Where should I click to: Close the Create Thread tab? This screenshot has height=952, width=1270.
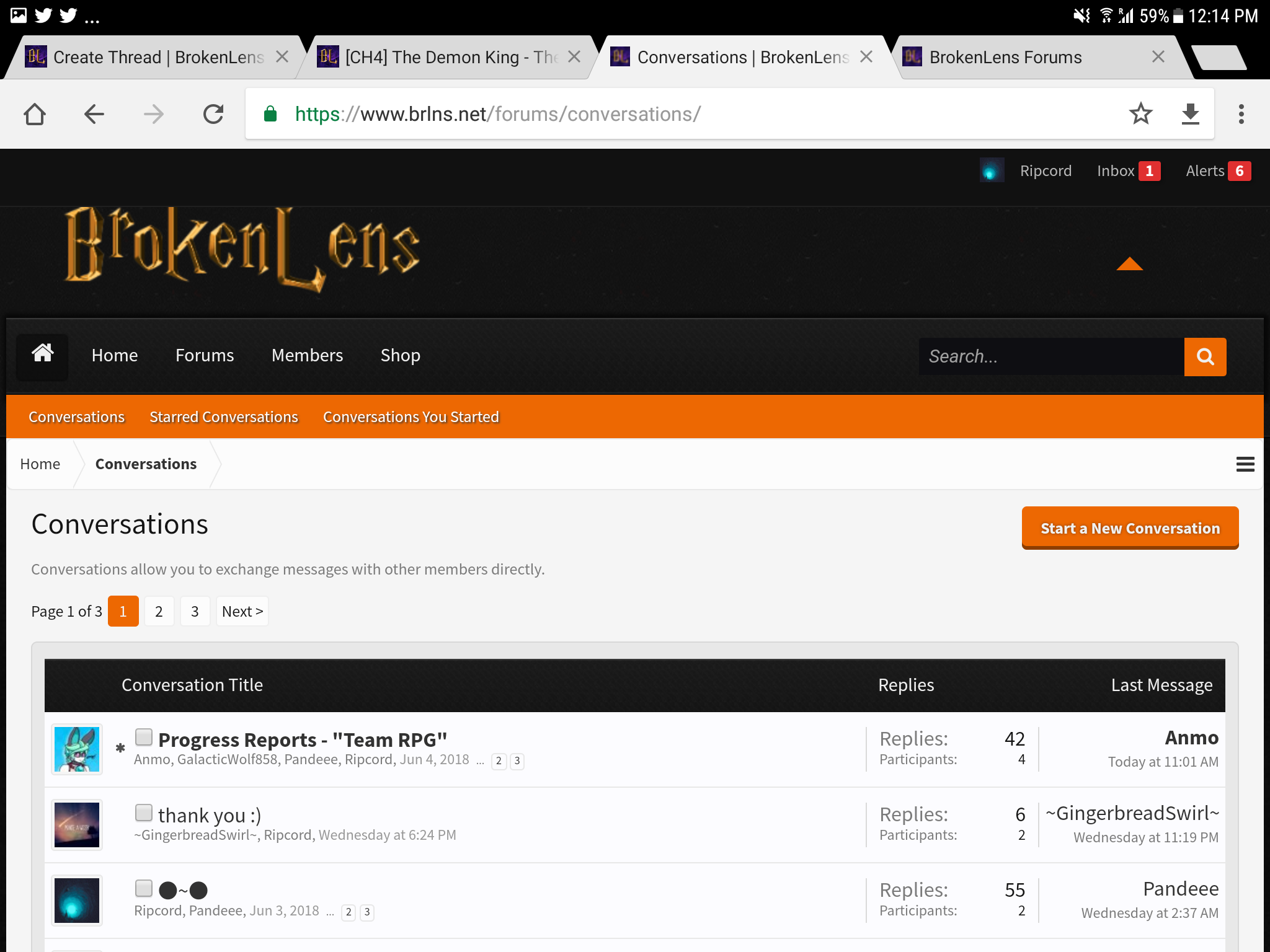pyautogui.click(x=282, y=57)
